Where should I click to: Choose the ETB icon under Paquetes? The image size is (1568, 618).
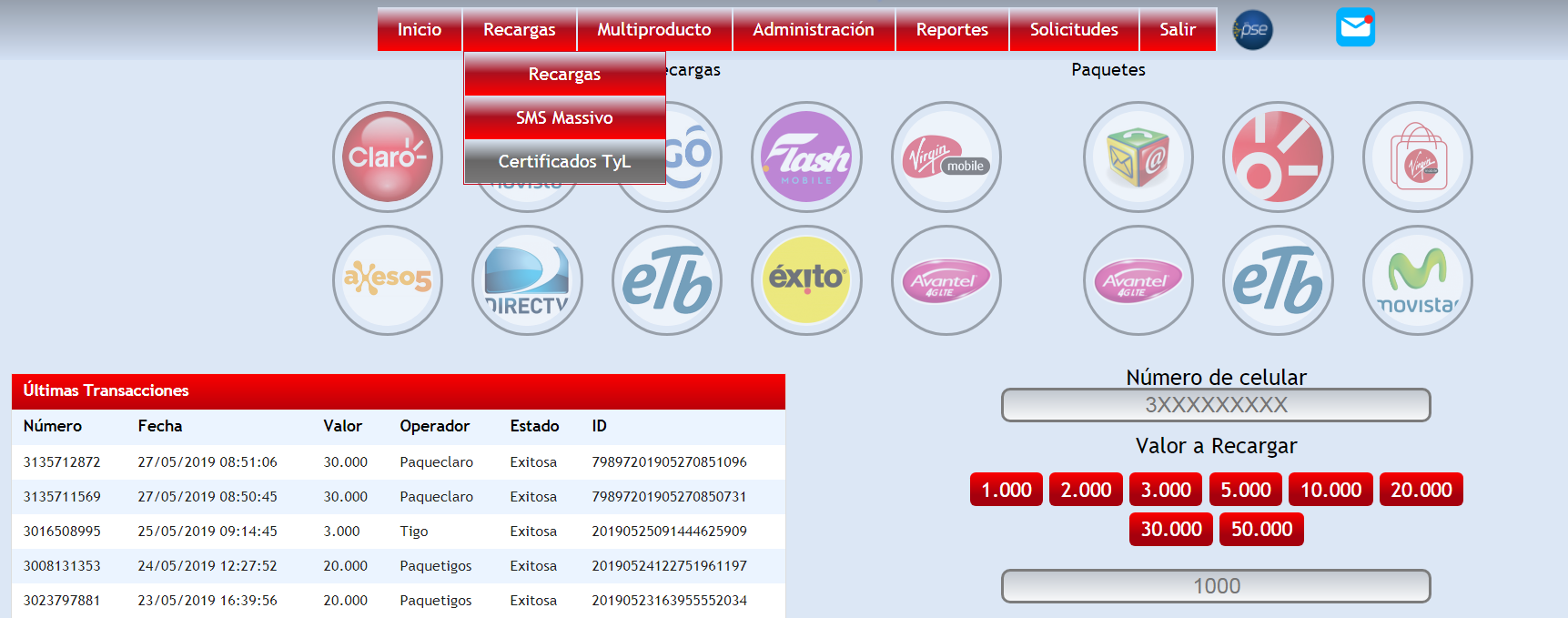coord(1278,280)
